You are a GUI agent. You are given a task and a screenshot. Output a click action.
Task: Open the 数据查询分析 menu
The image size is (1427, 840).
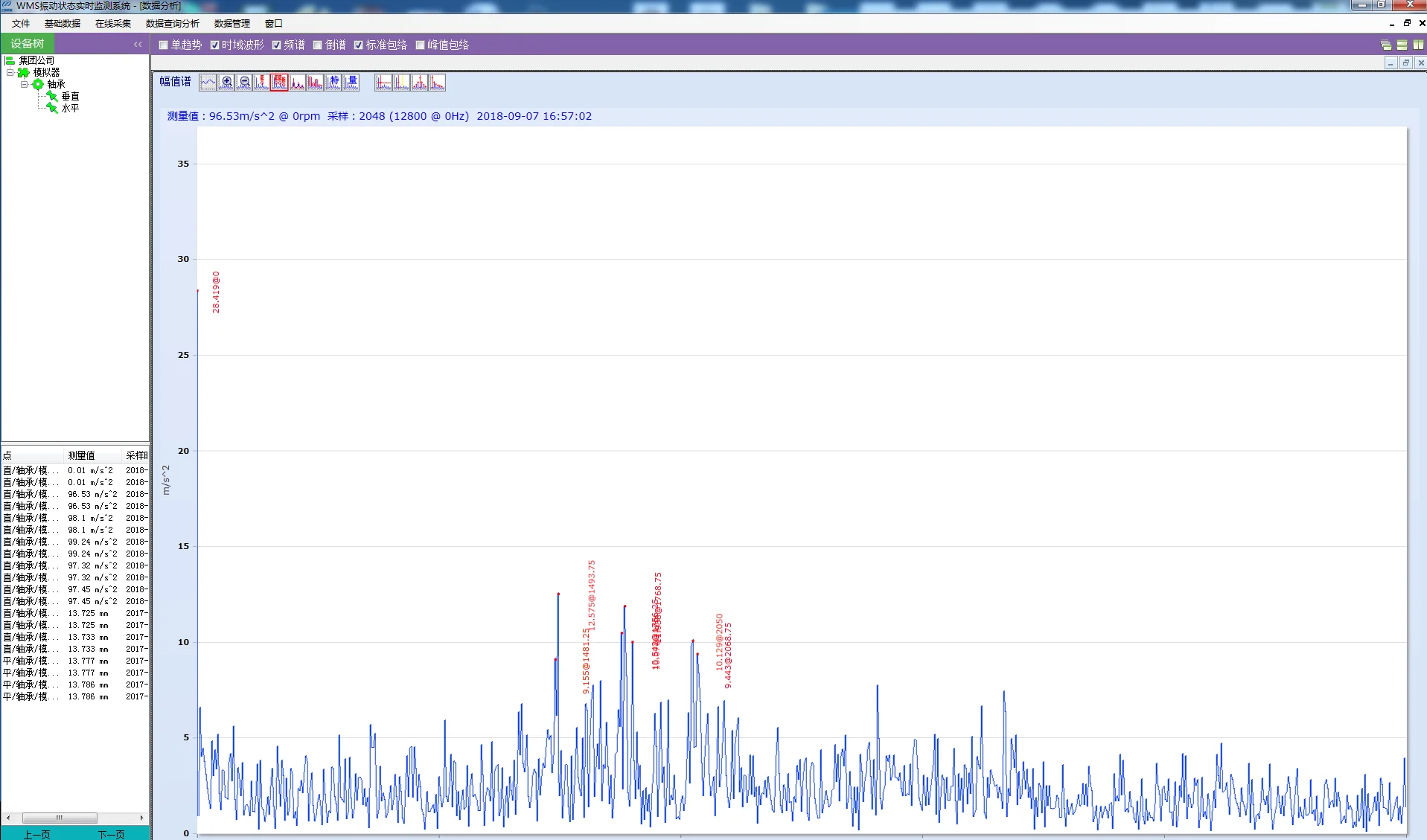tap(173, 24)
